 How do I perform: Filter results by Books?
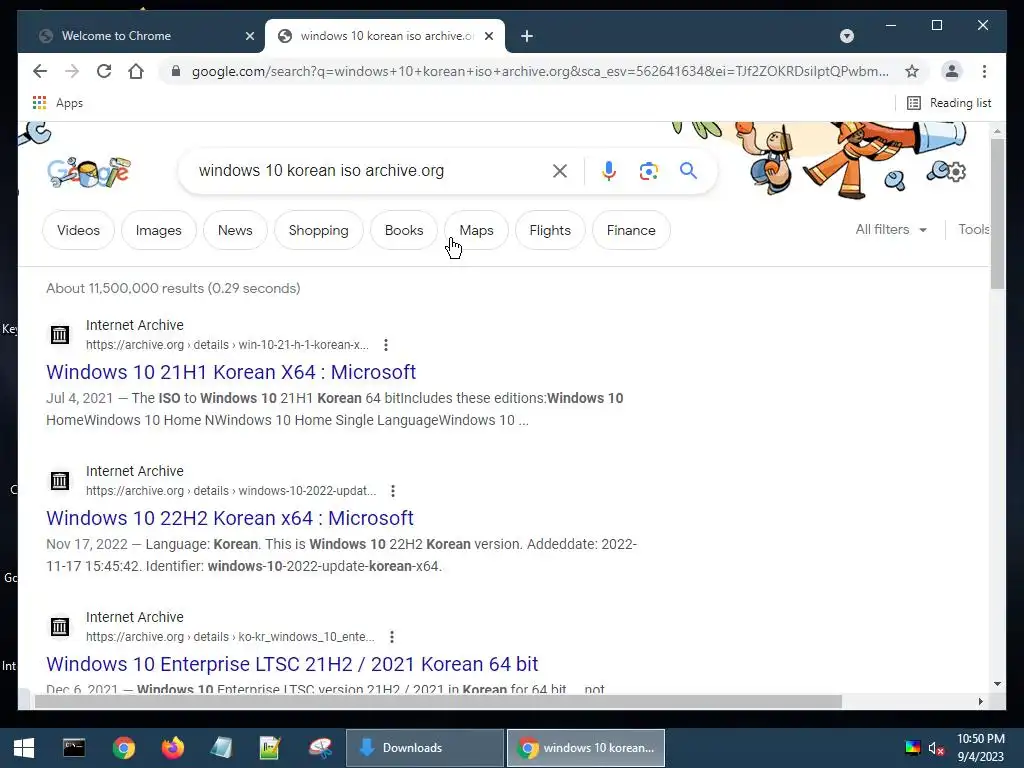click(404, 230)
